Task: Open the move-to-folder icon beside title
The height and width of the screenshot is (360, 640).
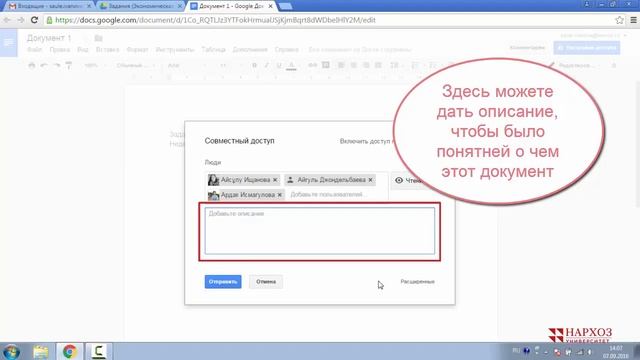Action: pos(98,38)
